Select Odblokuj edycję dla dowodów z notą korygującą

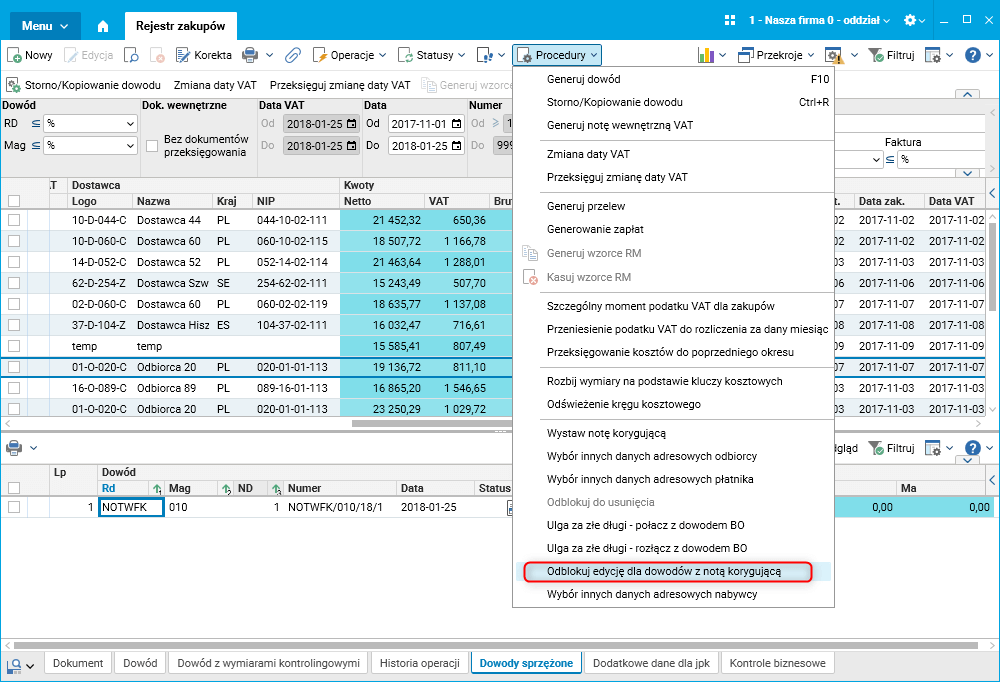(664, 572)
